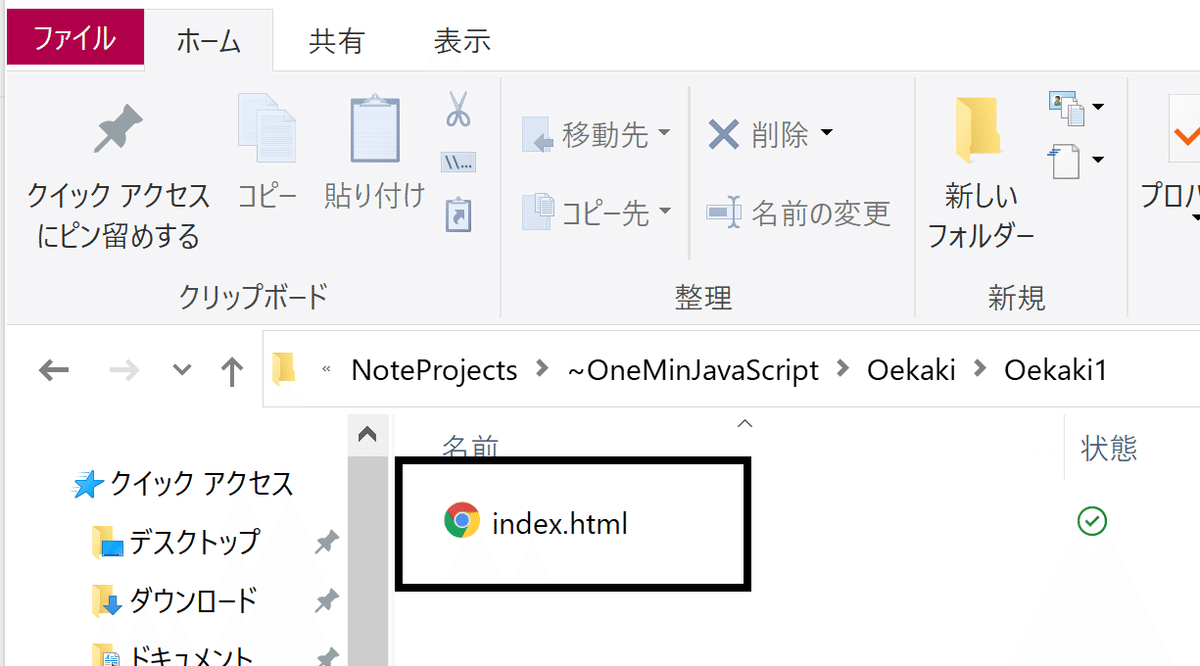The image size is (1200, 666).
Task: Click the NoteProjects breadcrumb segment
Action: (x=434, y=371)
